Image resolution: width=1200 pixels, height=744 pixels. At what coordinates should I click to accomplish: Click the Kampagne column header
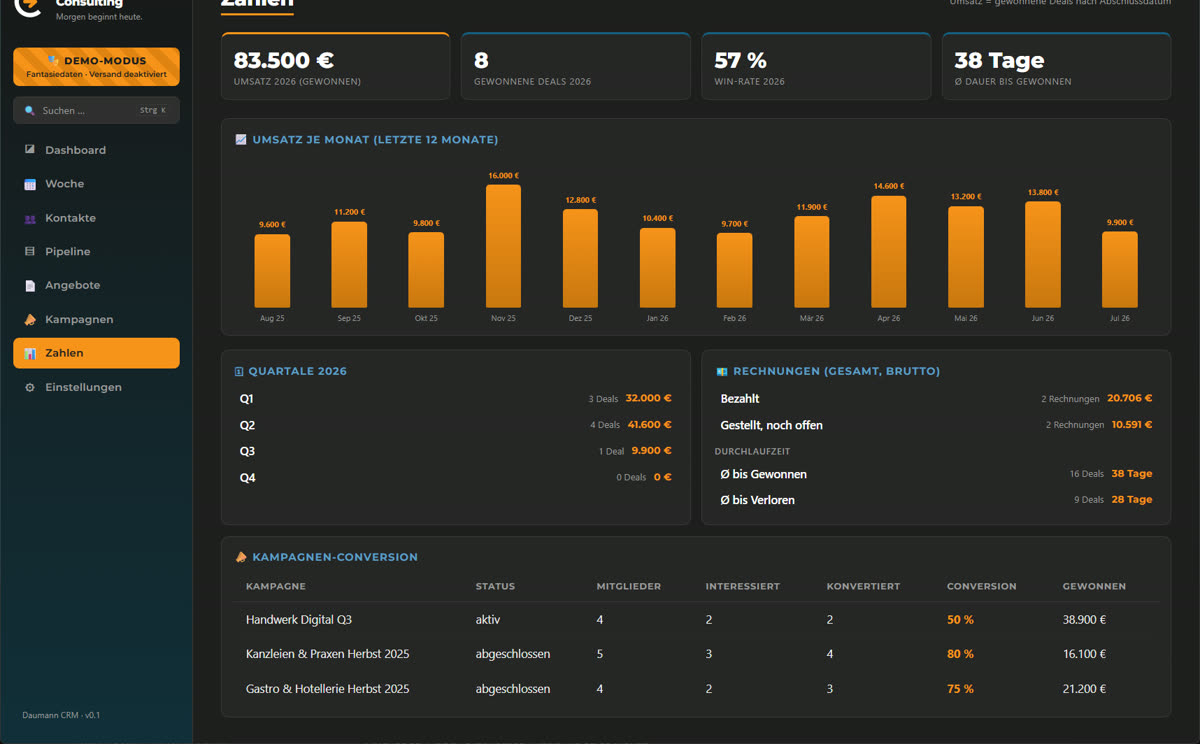[276, 587]
